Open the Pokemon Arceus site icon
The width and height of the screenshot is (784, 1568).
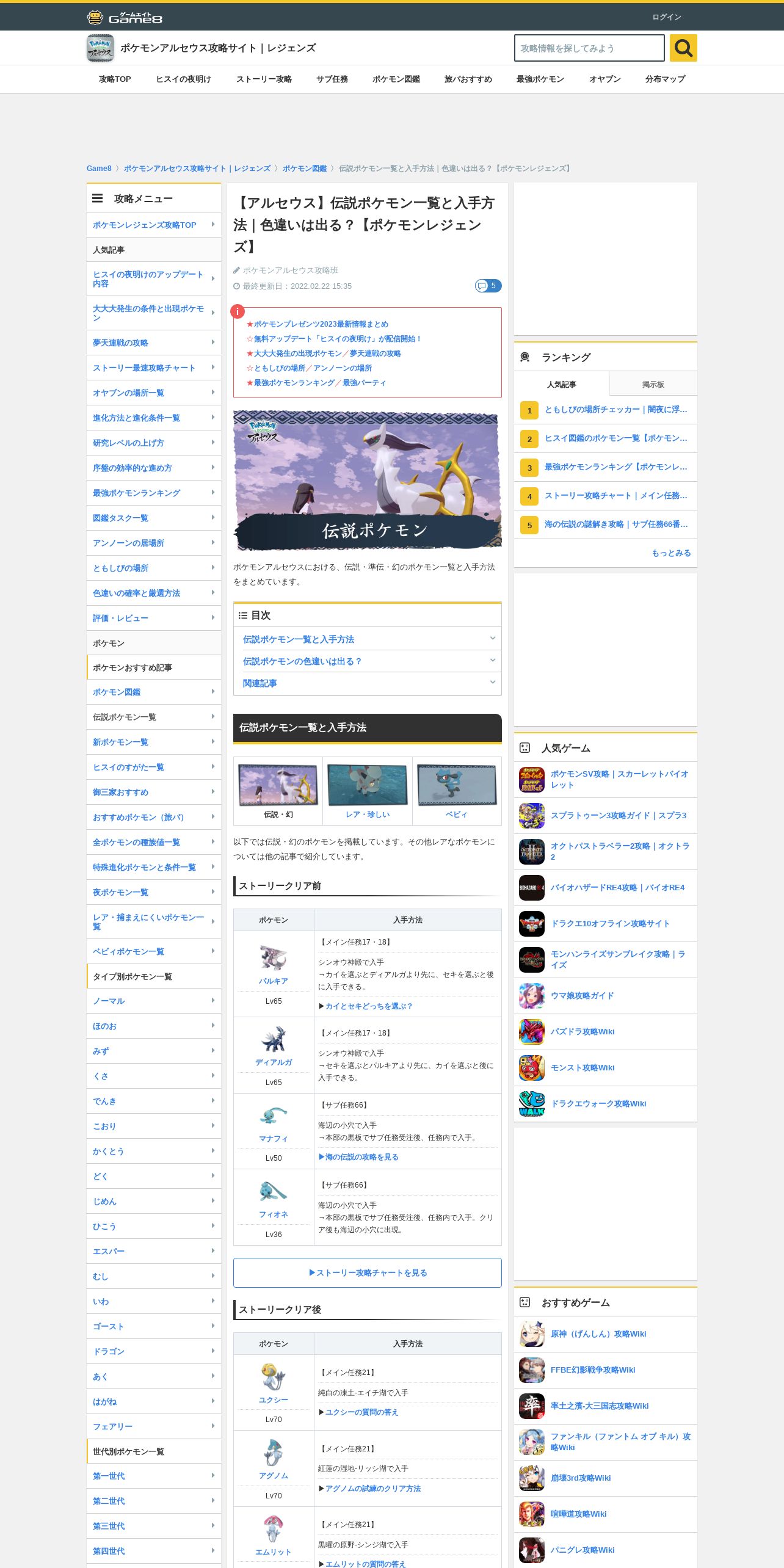100,48
